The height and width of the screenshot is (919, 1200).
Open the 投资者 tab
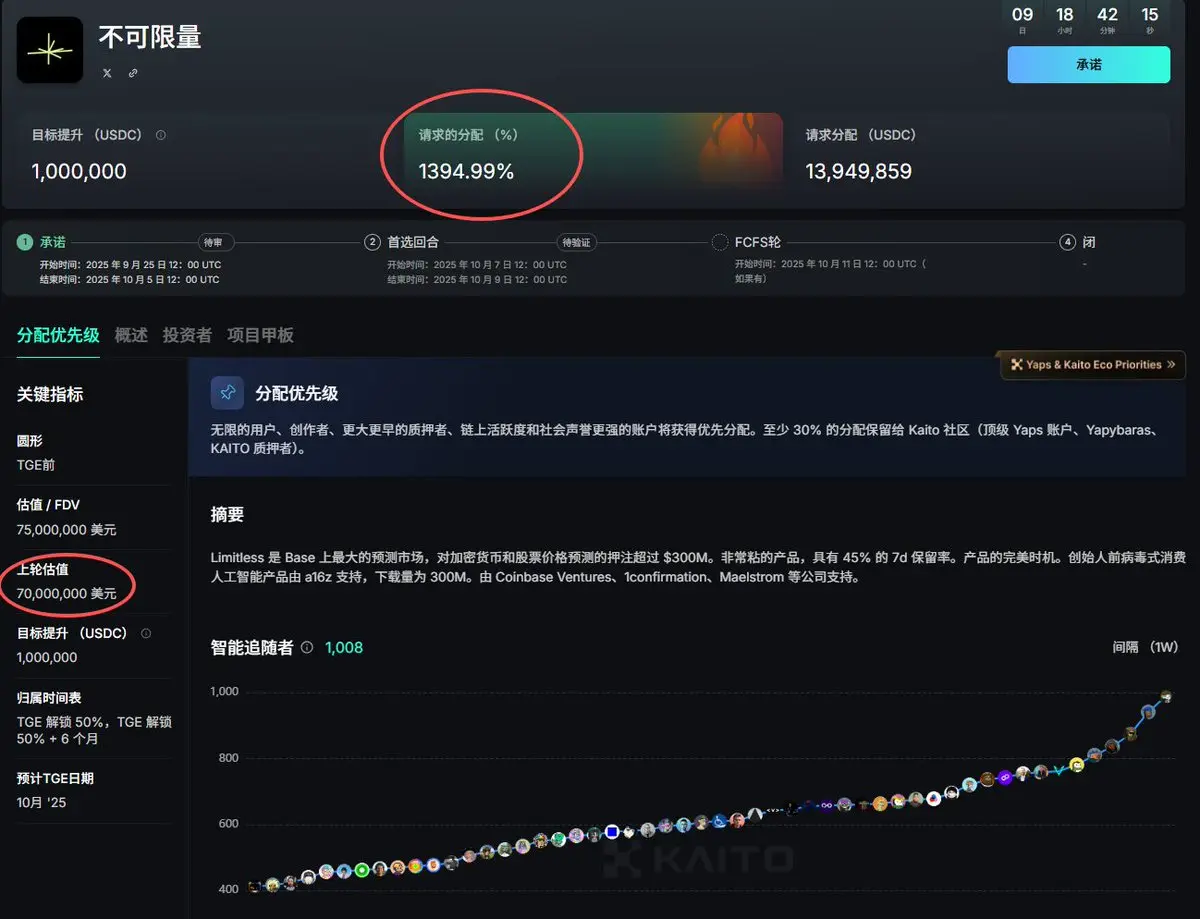[187, 335]
